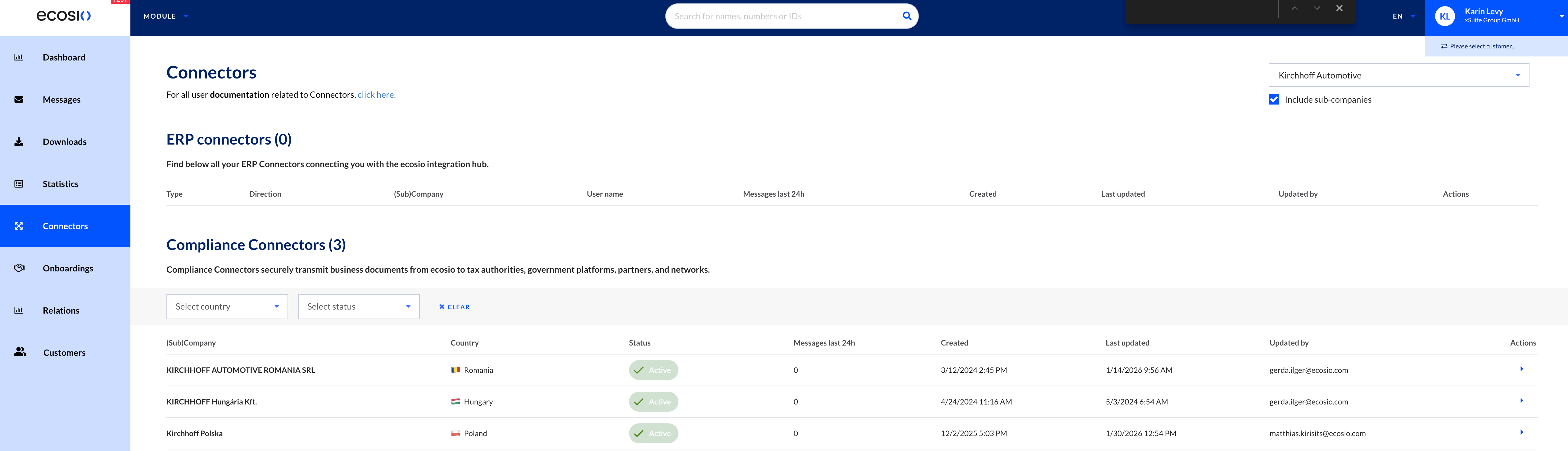Click the Compliance Connectors (3) heading
Screen dimensions: 1568x451
click(256, 244)
